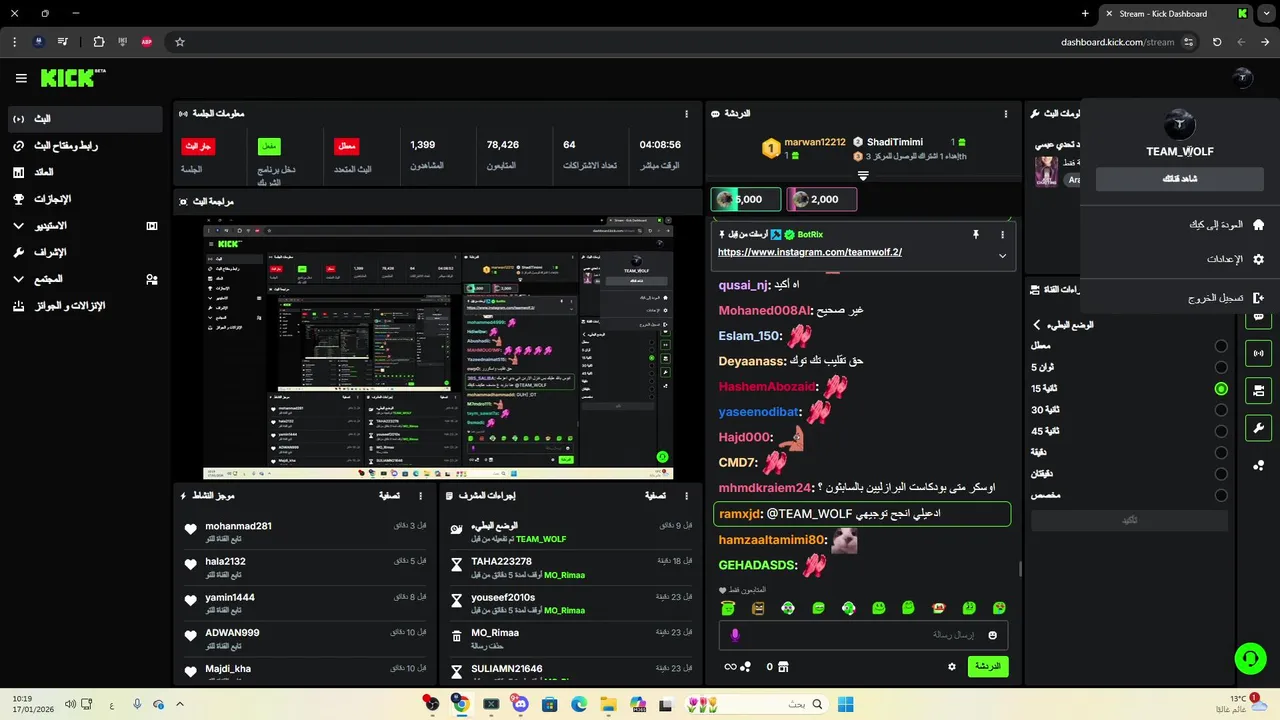Open activity feed تصفية filter
Viewport: 1280px width, 720px height.
[390, 495]
